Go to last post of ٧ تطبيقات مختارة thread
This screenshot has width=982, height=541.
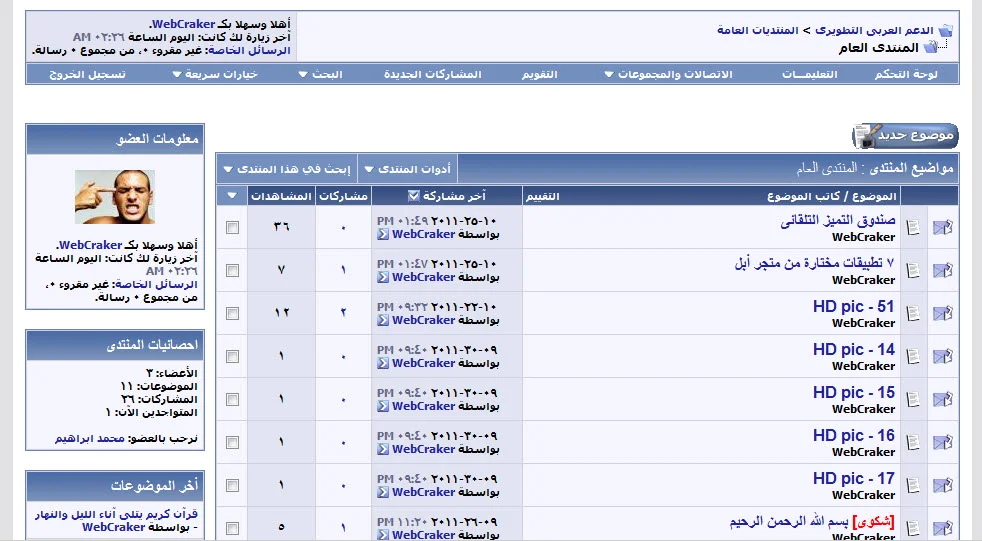pyautogui.click(x=383, y=278)
